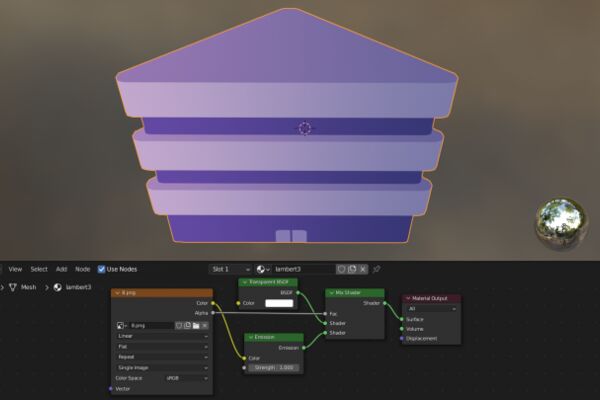This screenshot has width=600, height=400.
Task: Click the BSDF output socket on Transparent BSDF
Action: (x=298, y=293)
